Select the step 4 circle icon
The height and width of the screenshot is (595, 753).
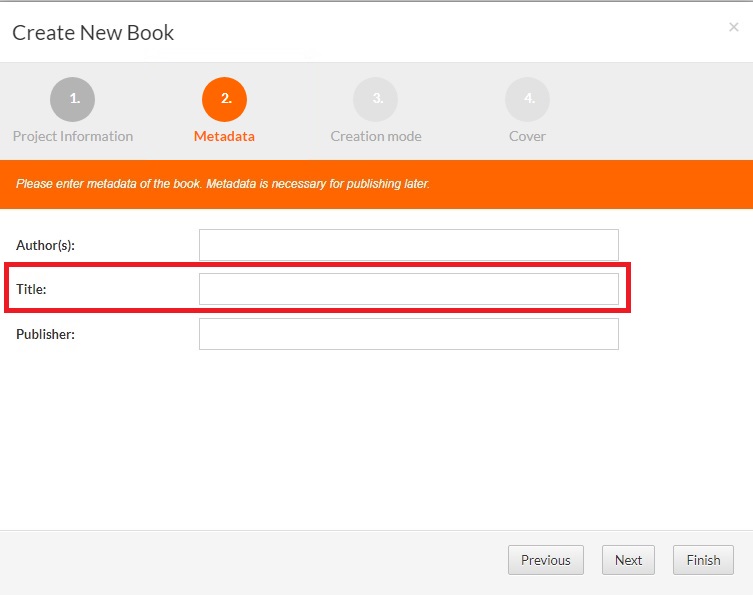527,99
